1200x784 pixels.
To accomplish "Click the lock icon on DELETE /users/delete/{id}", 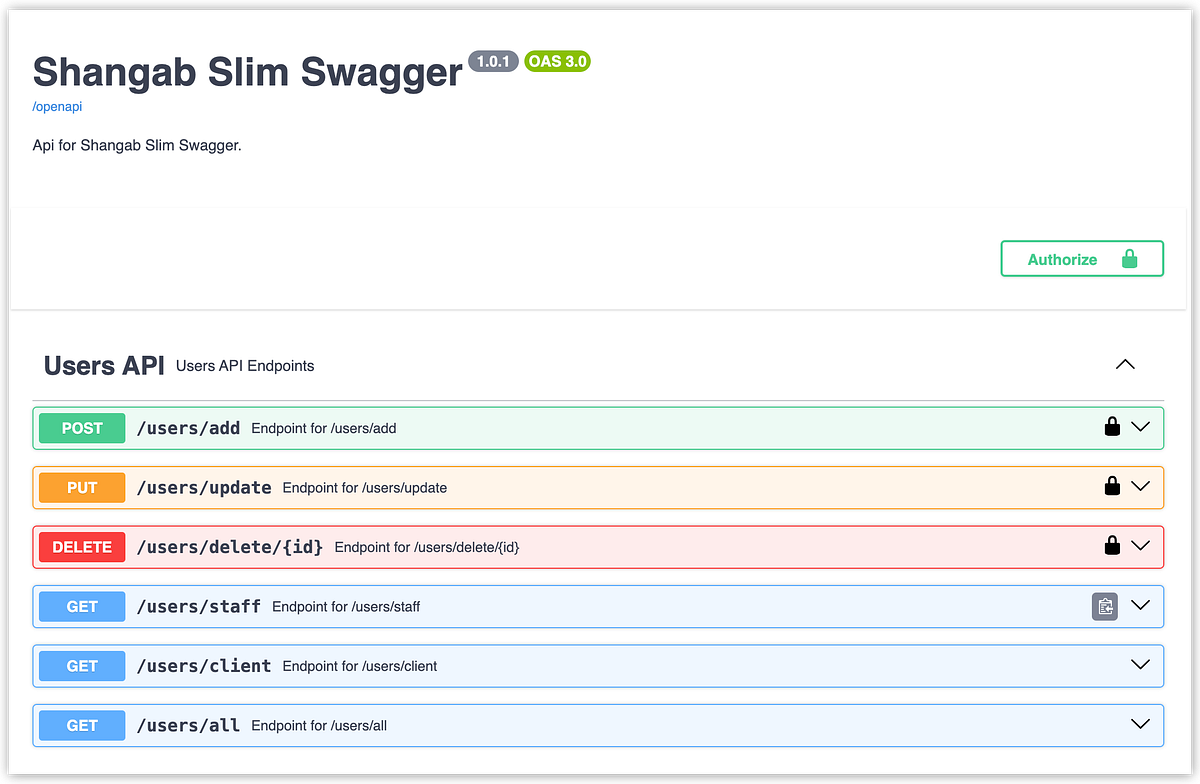I will [1112, 545].
